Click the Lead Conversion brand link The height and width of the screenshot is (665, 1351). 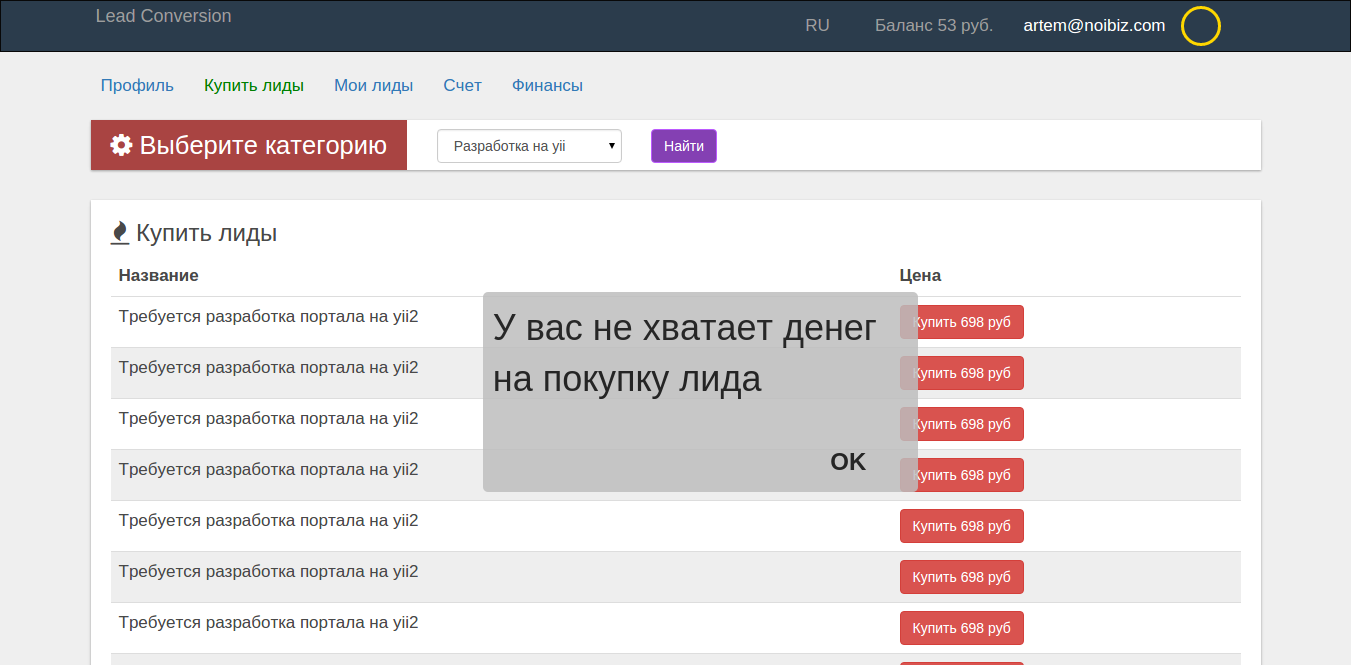coord(164,16)
